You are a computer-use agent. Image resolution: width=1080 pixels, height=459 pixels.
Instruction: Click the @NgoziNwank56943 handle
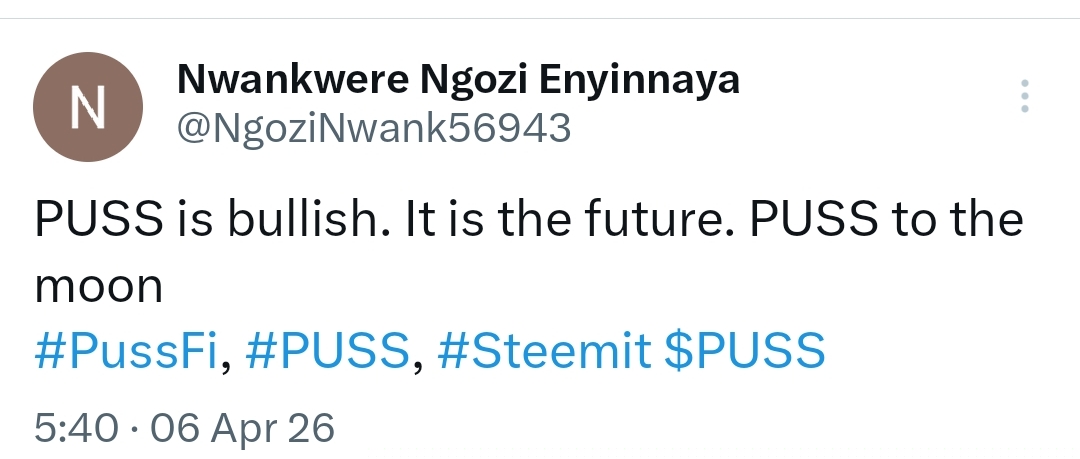373,128
